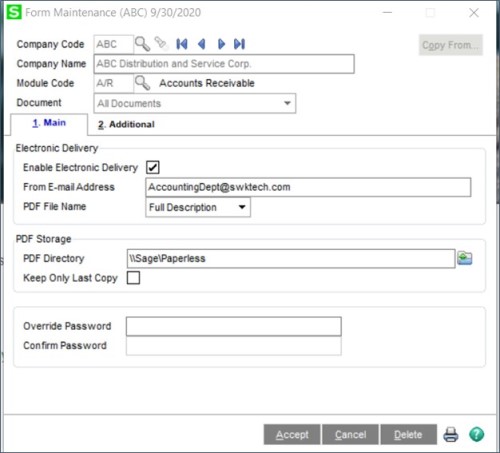Click the Copy From button
The width and height of the screenshot is (500, 453).
coord(451,45)
